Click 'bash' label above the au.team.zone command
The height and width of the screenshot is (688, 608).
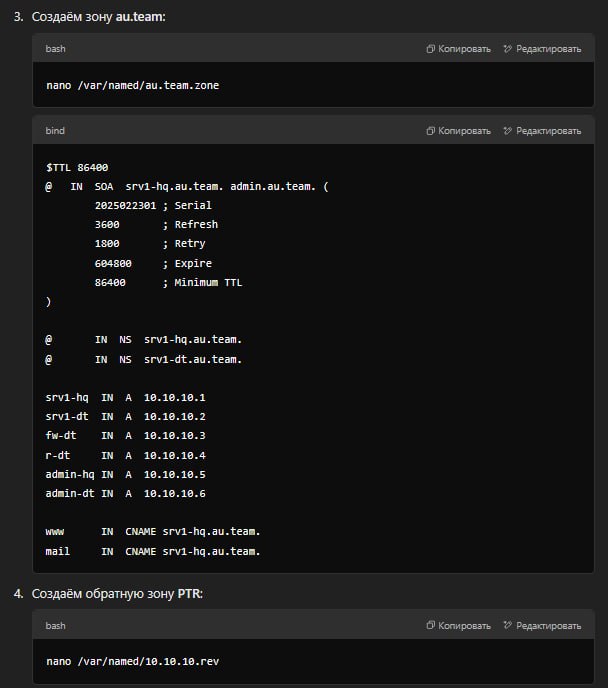tap(56, 48)
